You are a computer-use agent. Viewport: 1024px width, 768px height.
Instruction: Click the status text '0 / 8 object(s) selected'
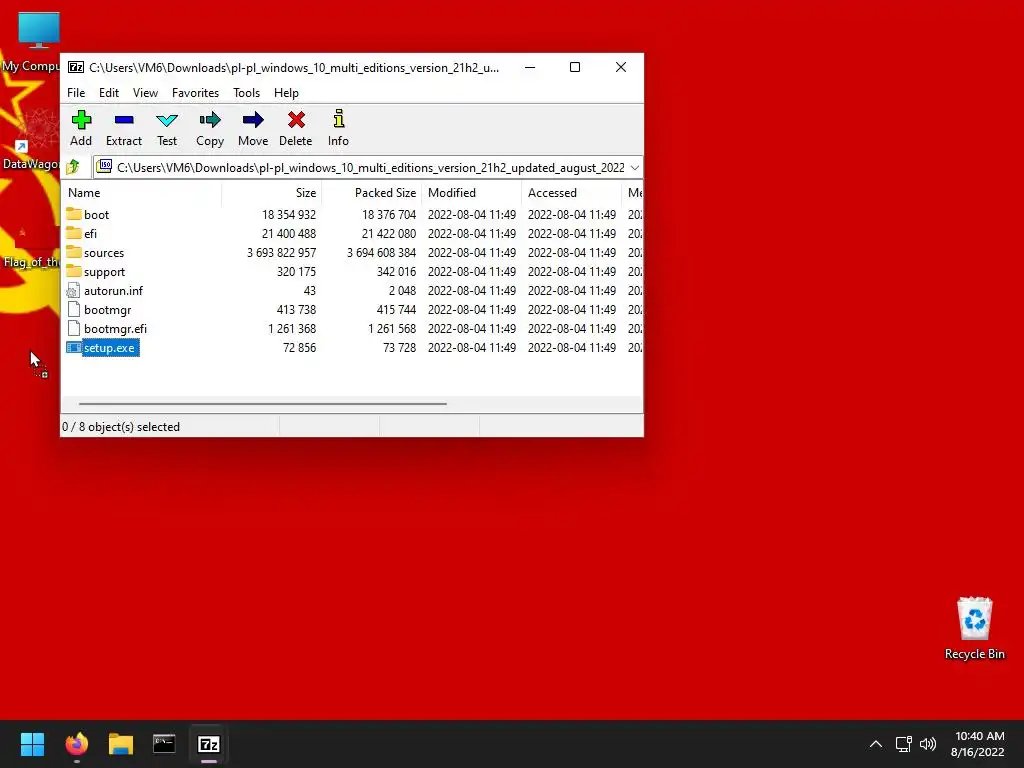[121, 426]
